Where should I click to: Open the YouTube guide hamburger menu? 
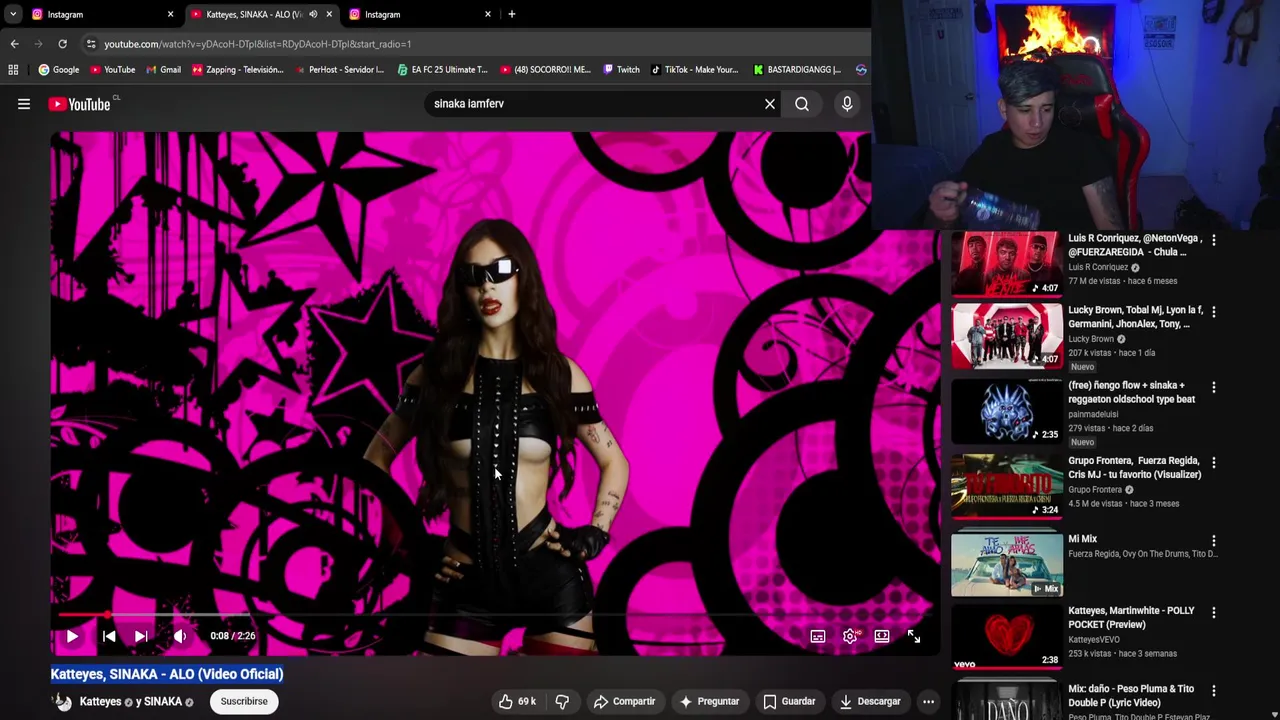(x=24, y=104)
